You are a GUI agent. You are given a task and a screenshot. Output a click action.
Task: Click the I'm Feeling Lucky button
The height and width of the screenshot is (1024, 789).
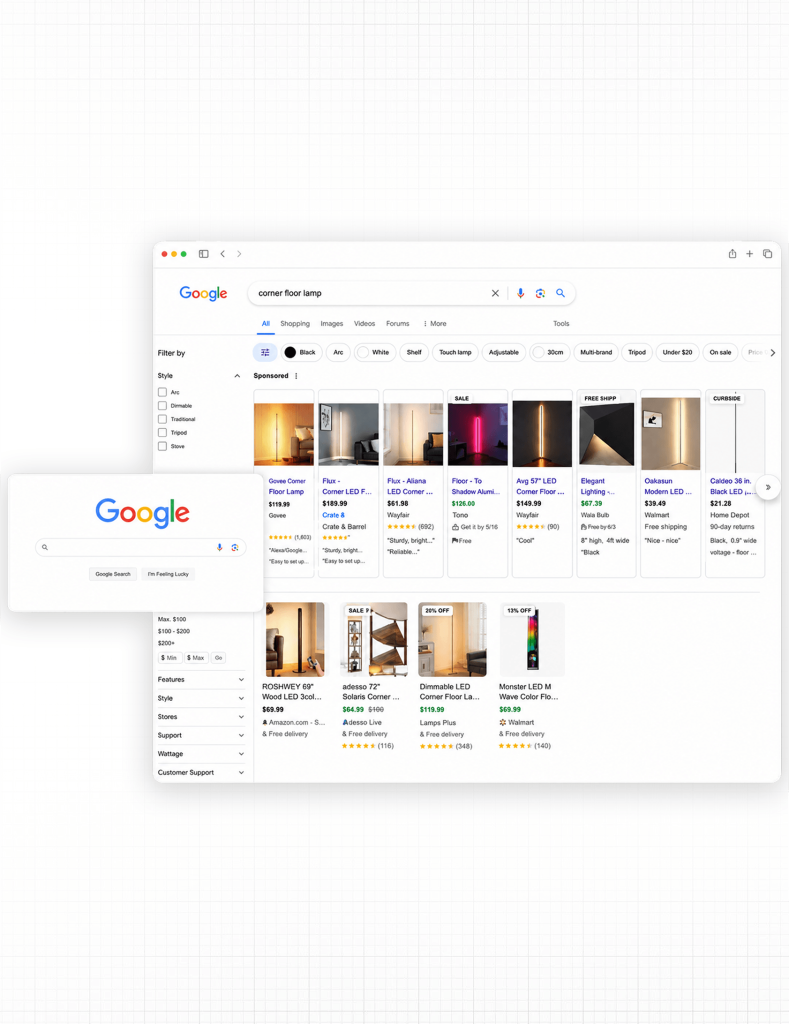pyautogui.click(x=168, y=574)
